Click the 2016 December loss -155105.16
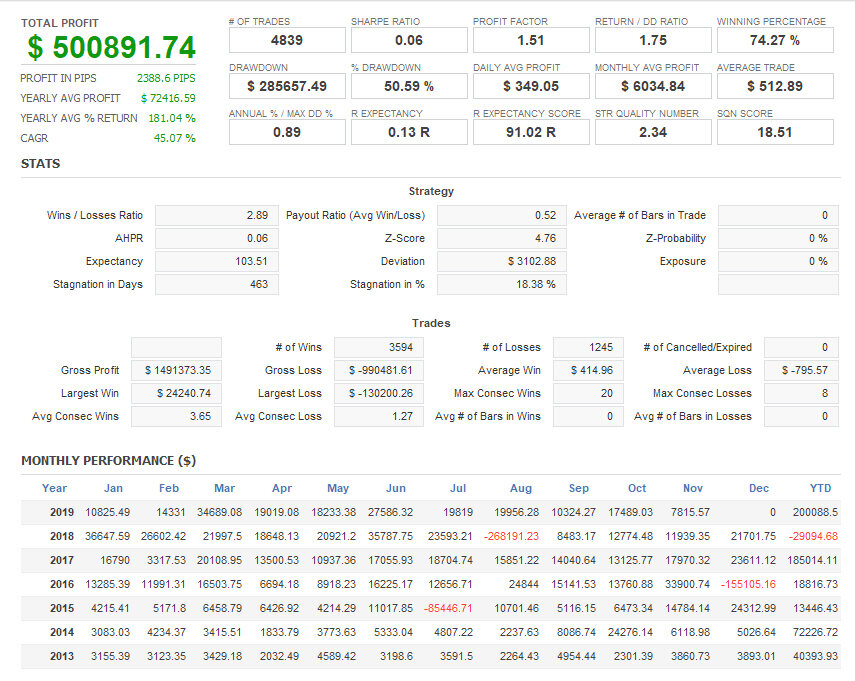Screen dimensions: 855x681 click(748, 584)
